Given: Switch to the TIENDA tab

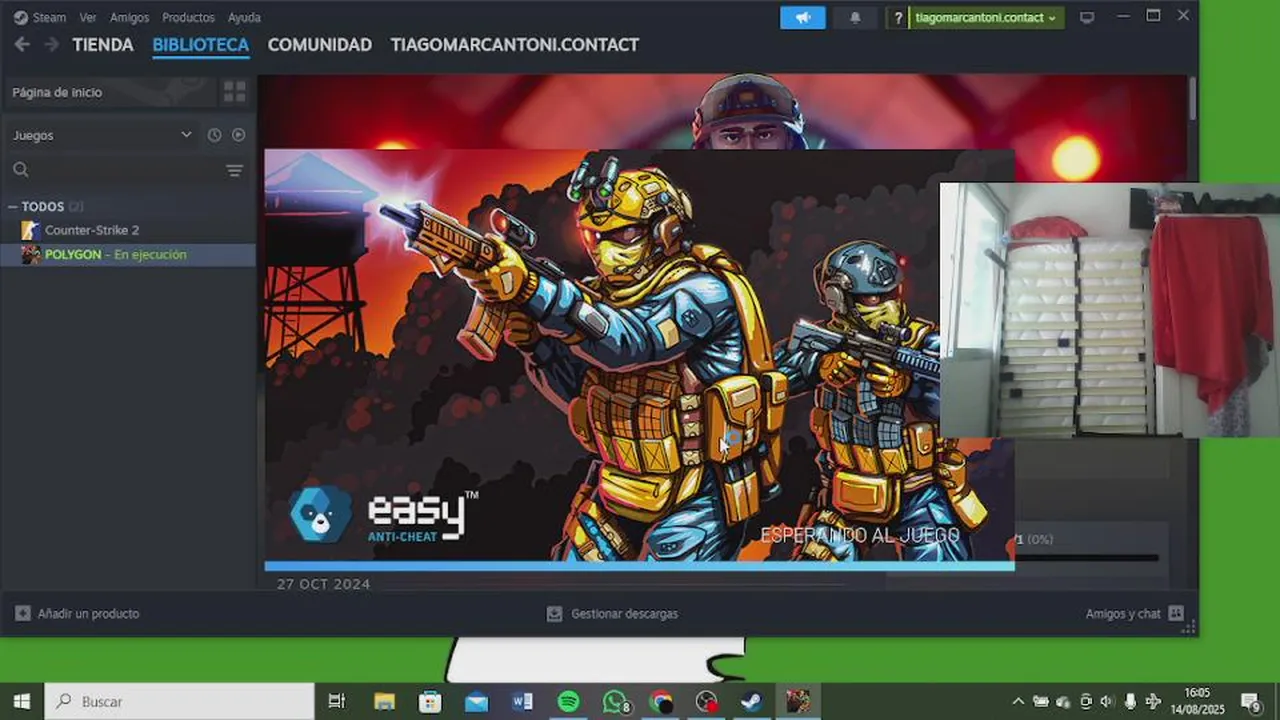Looking at the screenshot, I should tap(103, 45).
